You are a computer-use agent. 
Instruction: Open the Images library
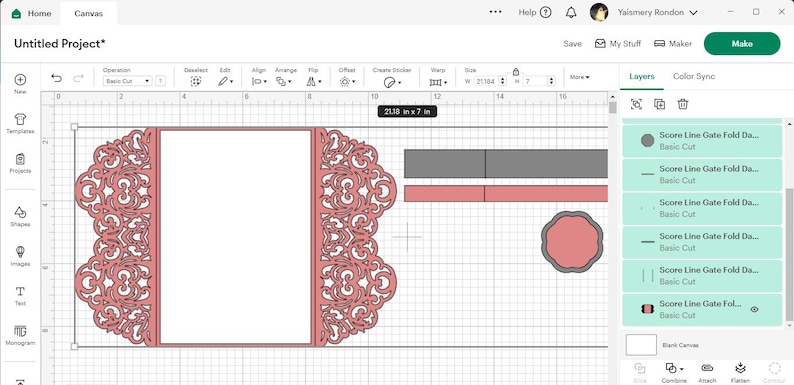(20, 256)
